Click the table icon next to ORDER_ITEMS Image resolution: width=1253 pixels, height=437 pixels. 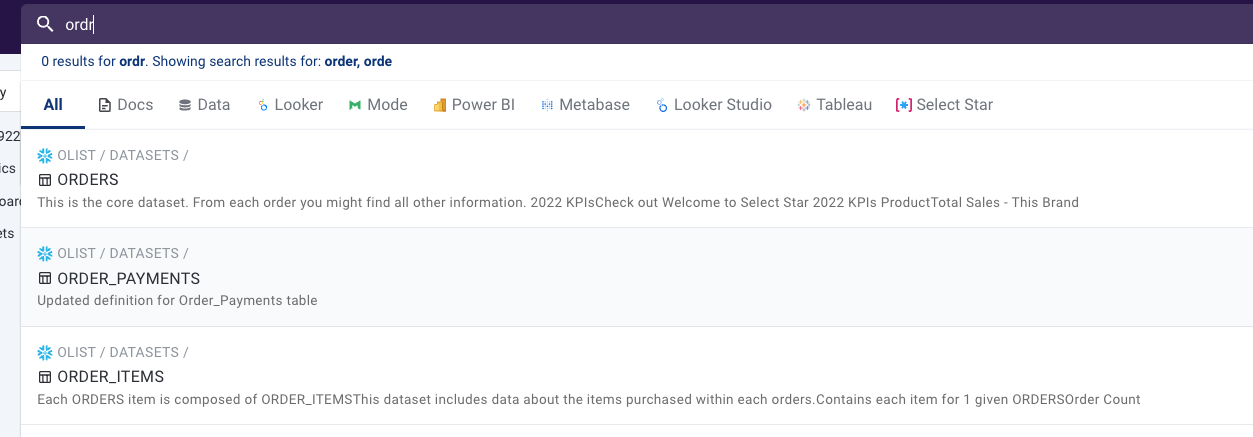coord(44,377)
